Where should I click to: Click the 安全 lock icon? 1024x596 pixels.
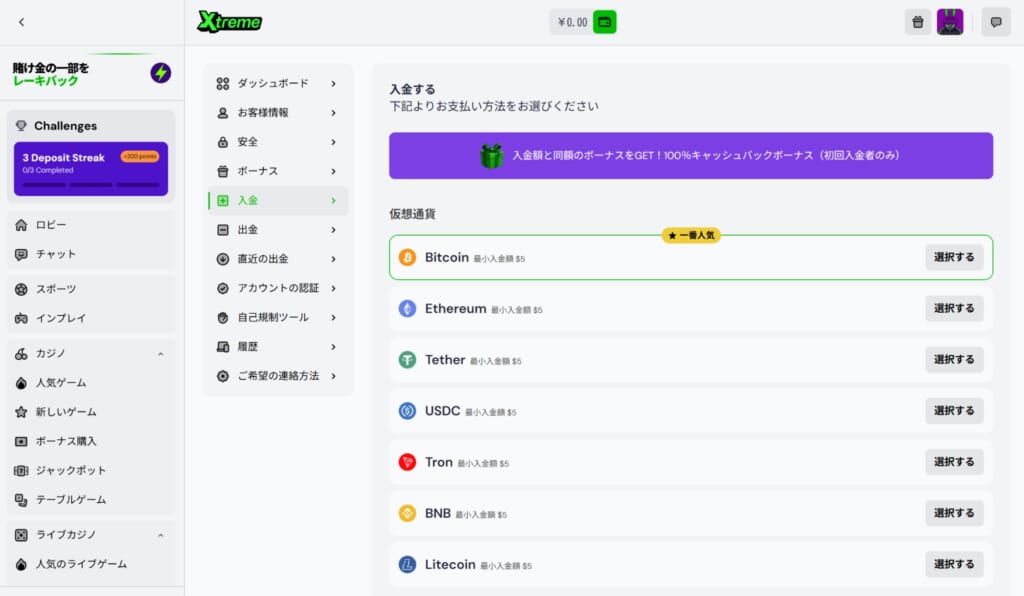pos(223,142)
